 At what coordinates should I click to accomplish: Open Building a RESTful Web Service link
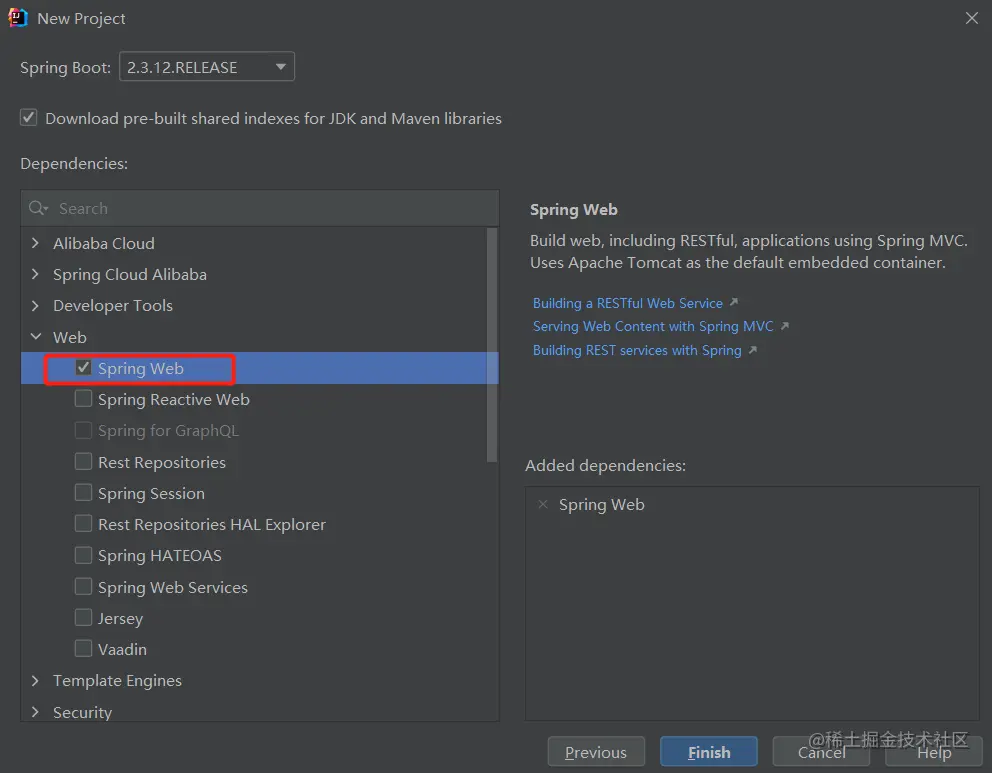pos(628,303)
